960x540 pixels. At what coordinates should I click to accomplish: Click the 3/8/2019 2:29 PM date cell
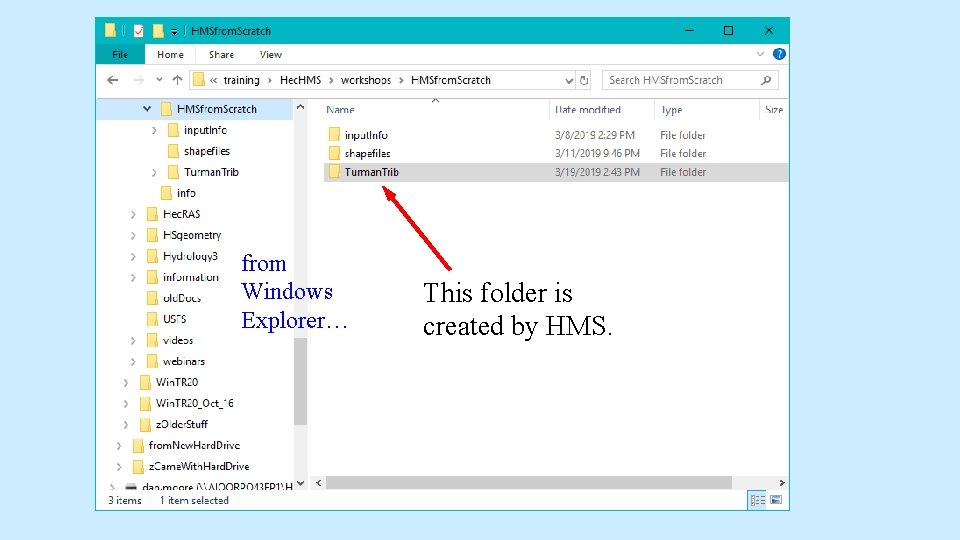click(x=594, y=135)
